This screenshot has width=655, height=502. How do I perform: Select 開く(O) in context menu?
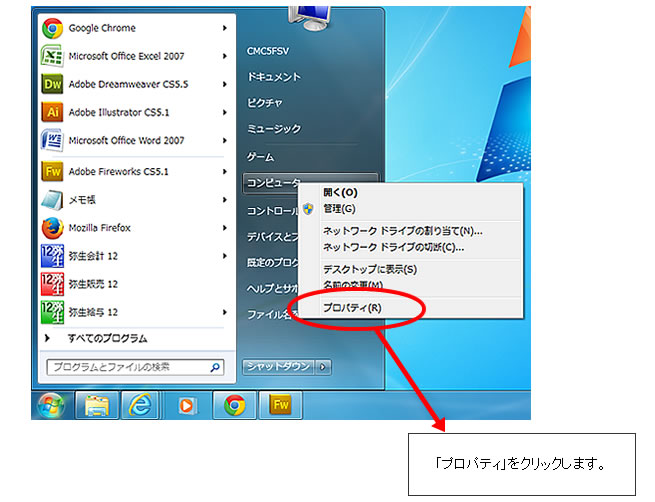[x=340, y=193]
